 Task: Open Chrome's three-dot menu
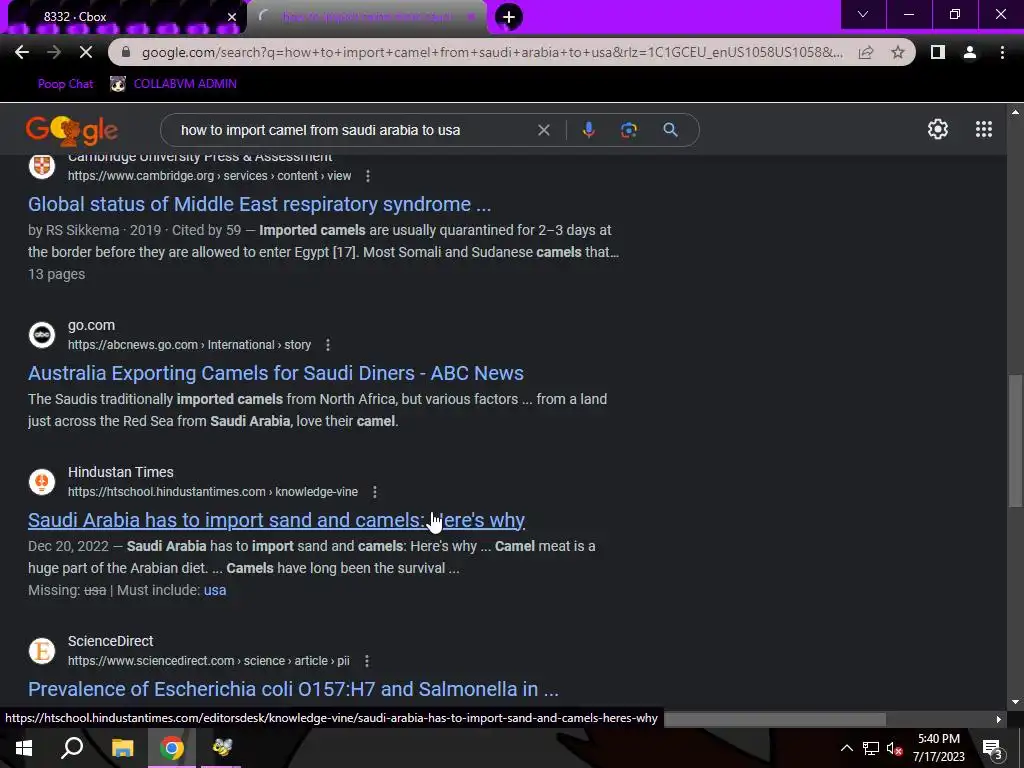[x=1002, y=52]
